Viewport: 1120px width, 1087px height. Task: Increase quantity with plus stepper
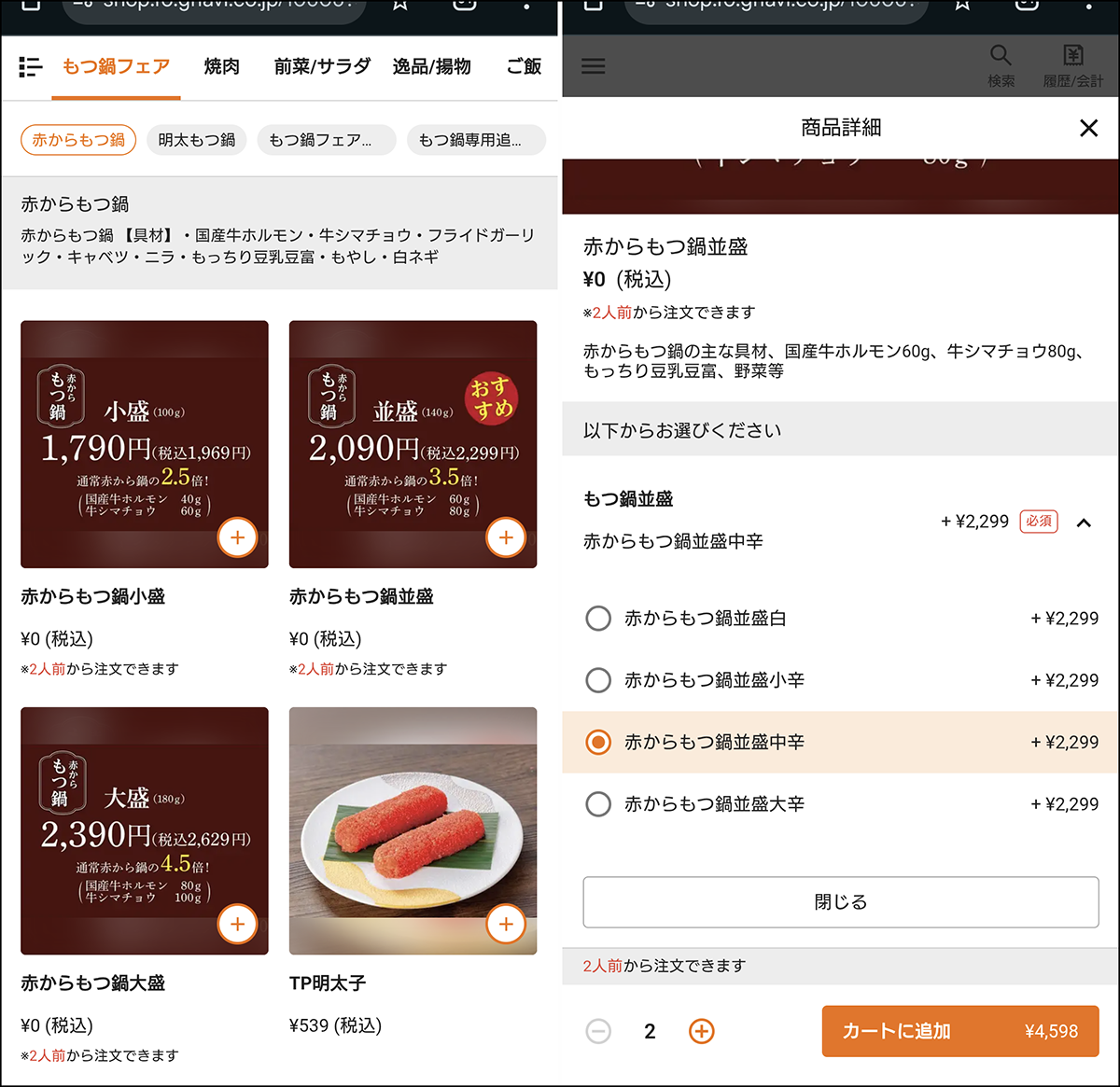701,1031
